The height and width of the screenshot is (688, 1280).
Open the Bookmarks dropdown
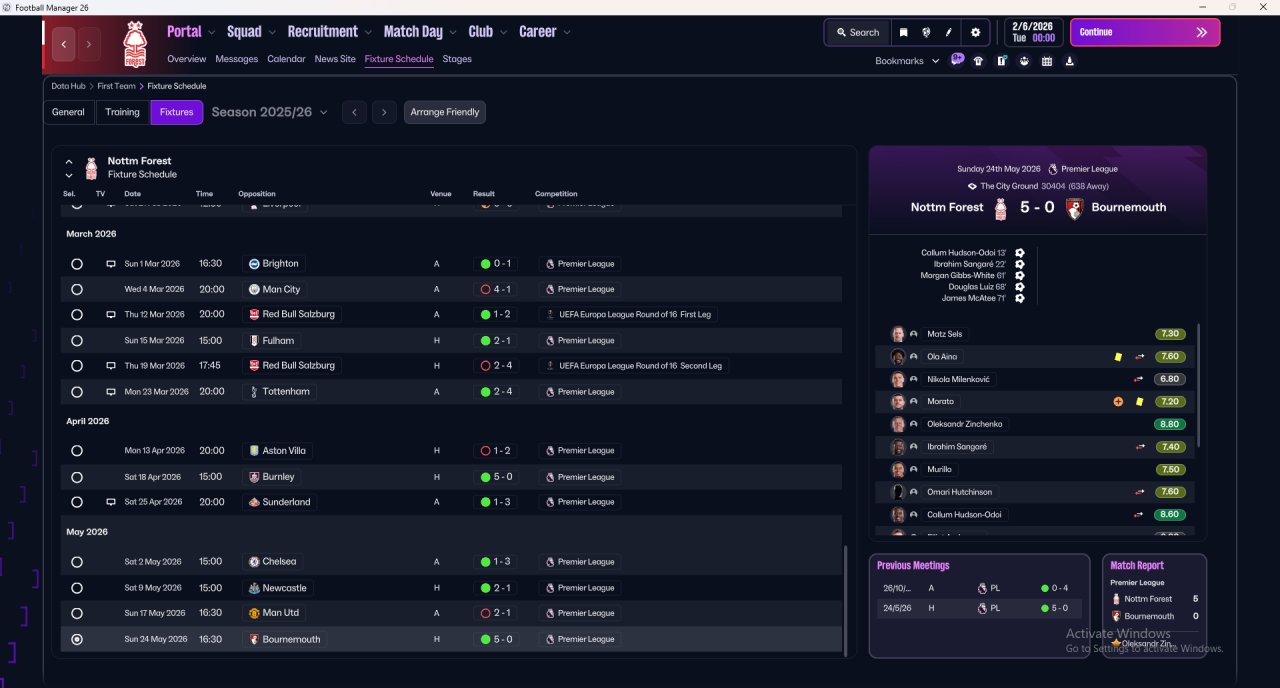pos(907,61)
